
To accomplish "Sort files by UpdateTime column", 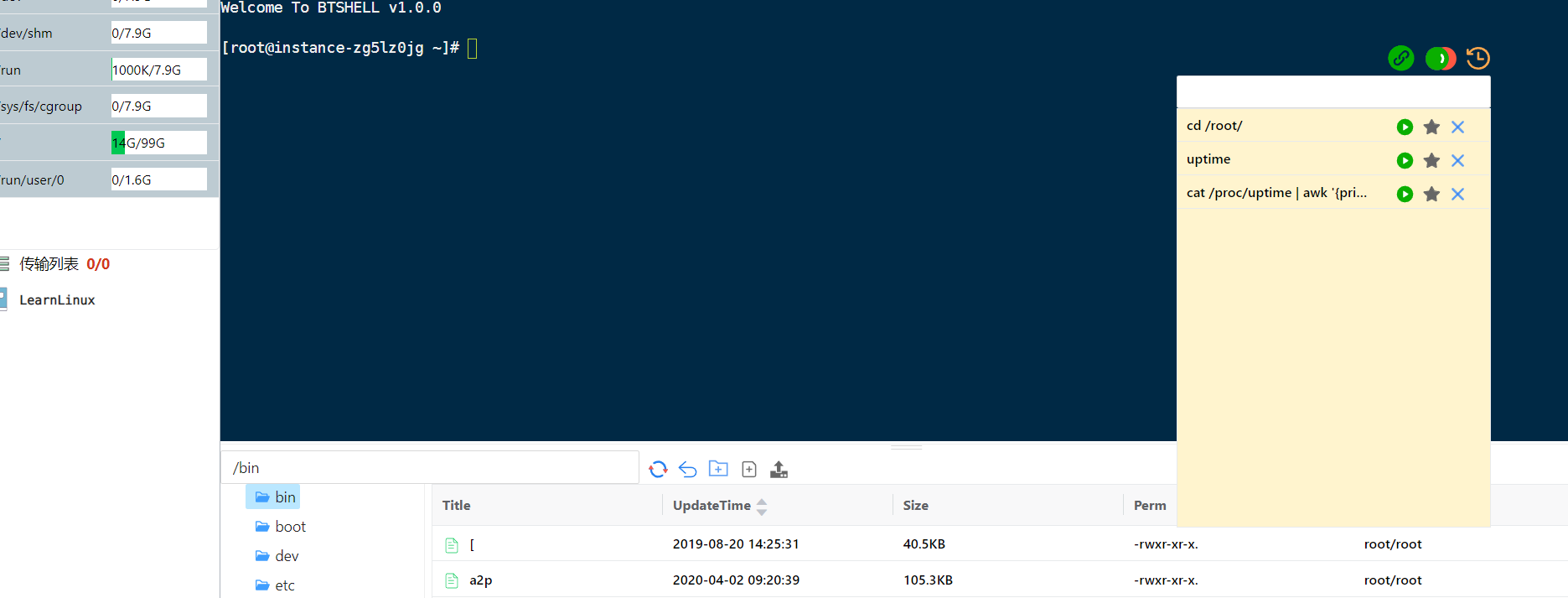I will click(712, 505).
